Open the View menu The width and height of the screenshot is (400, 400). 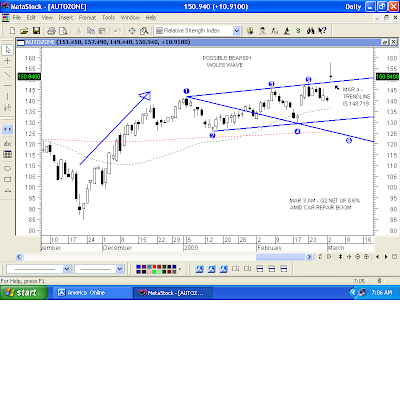(47, 17)
